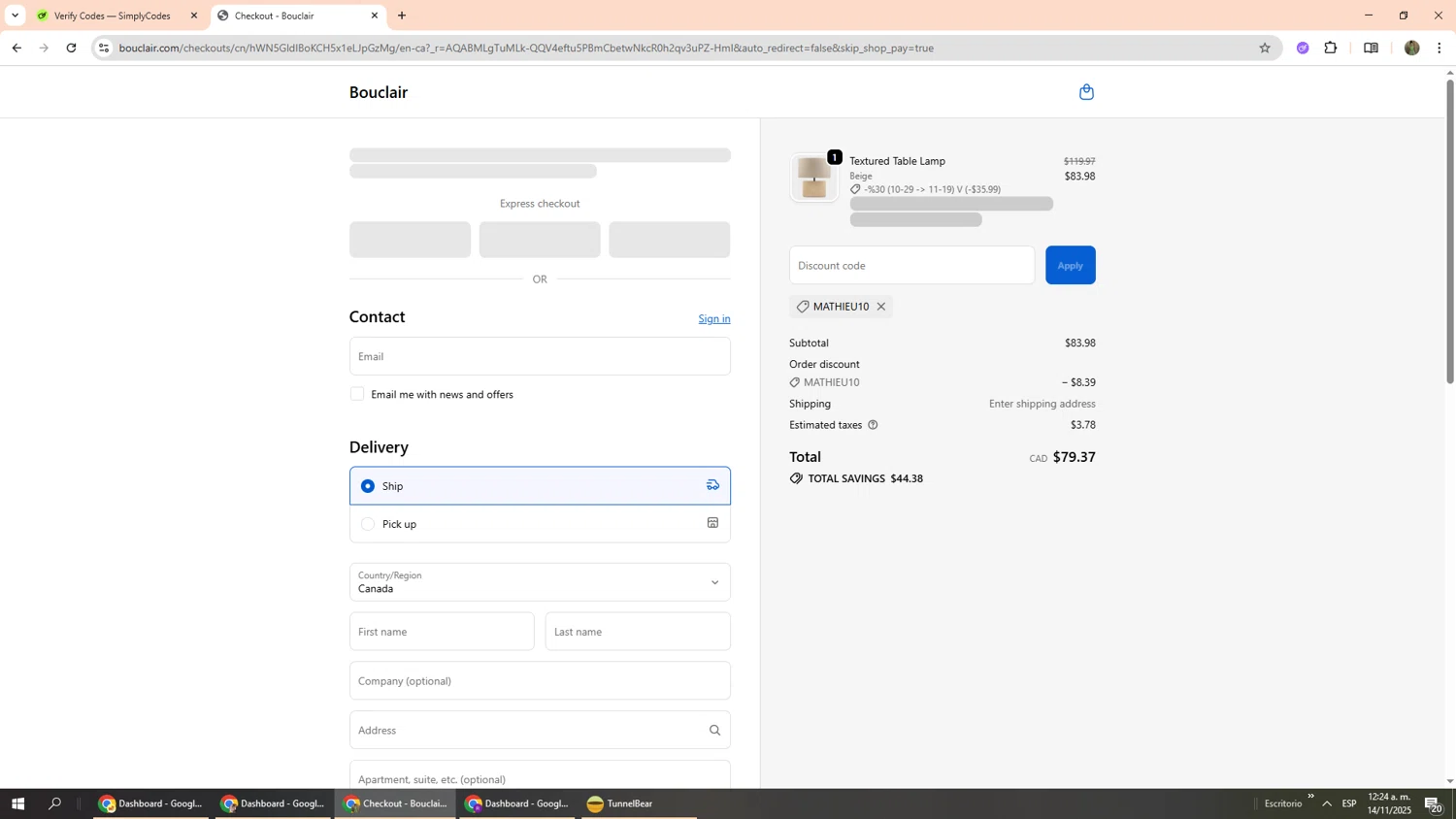The width and height of the screenshot is (1456, 819).
Task: Click the ESP language indicator
Action: [x=1349, y=803]
